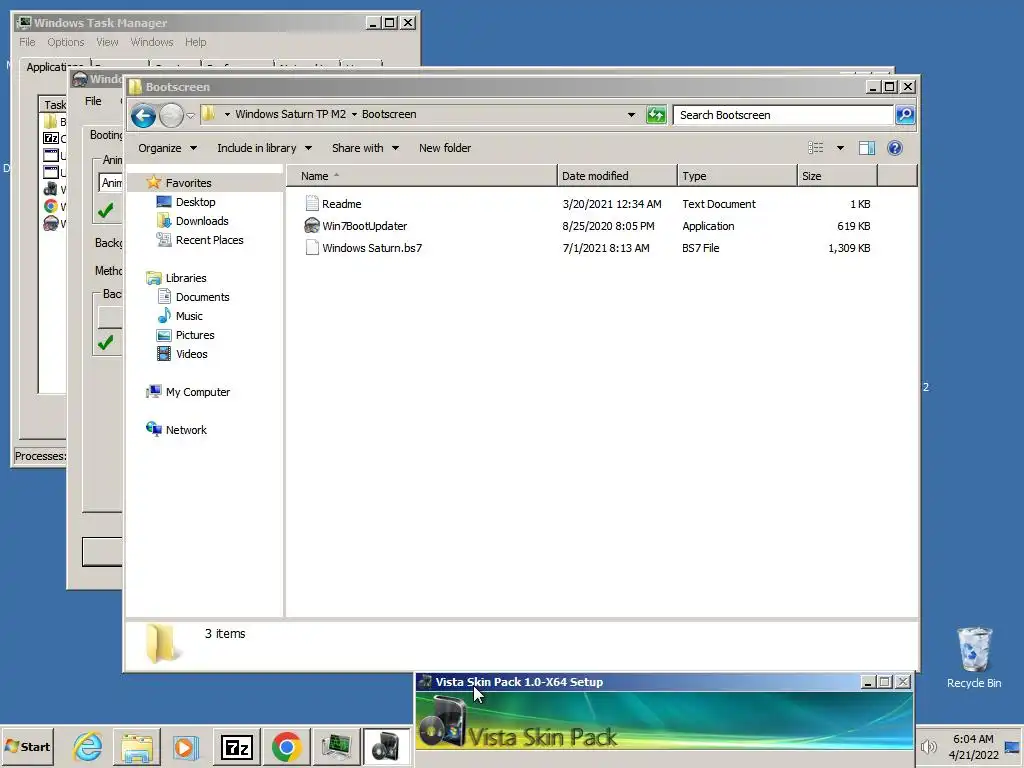Click the search magnifier icon
1024x768 pixels.
coord(904,115)
